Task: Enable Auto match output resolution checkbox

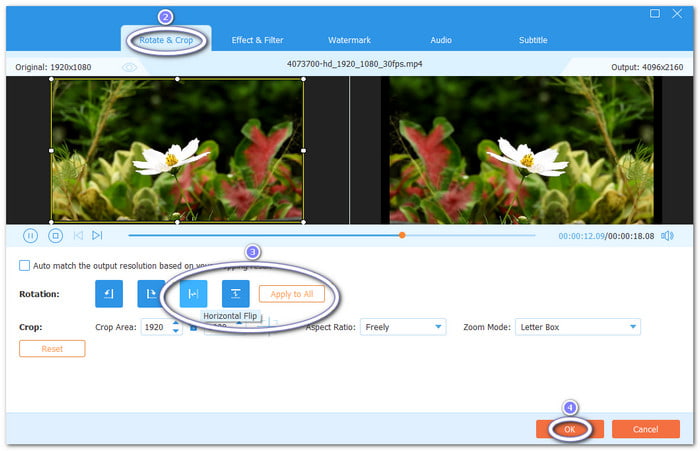Action: [25, 266]
